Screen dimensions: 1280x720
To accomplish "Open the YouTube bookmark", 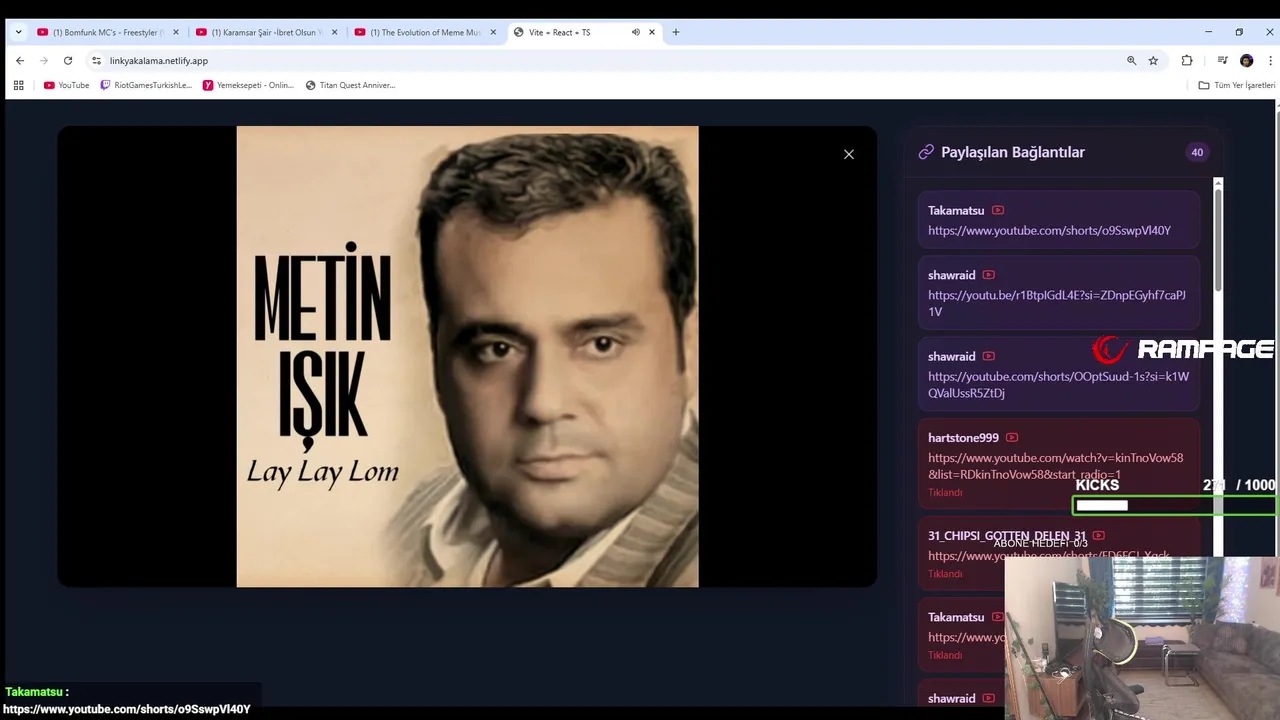I will [67, 85].
